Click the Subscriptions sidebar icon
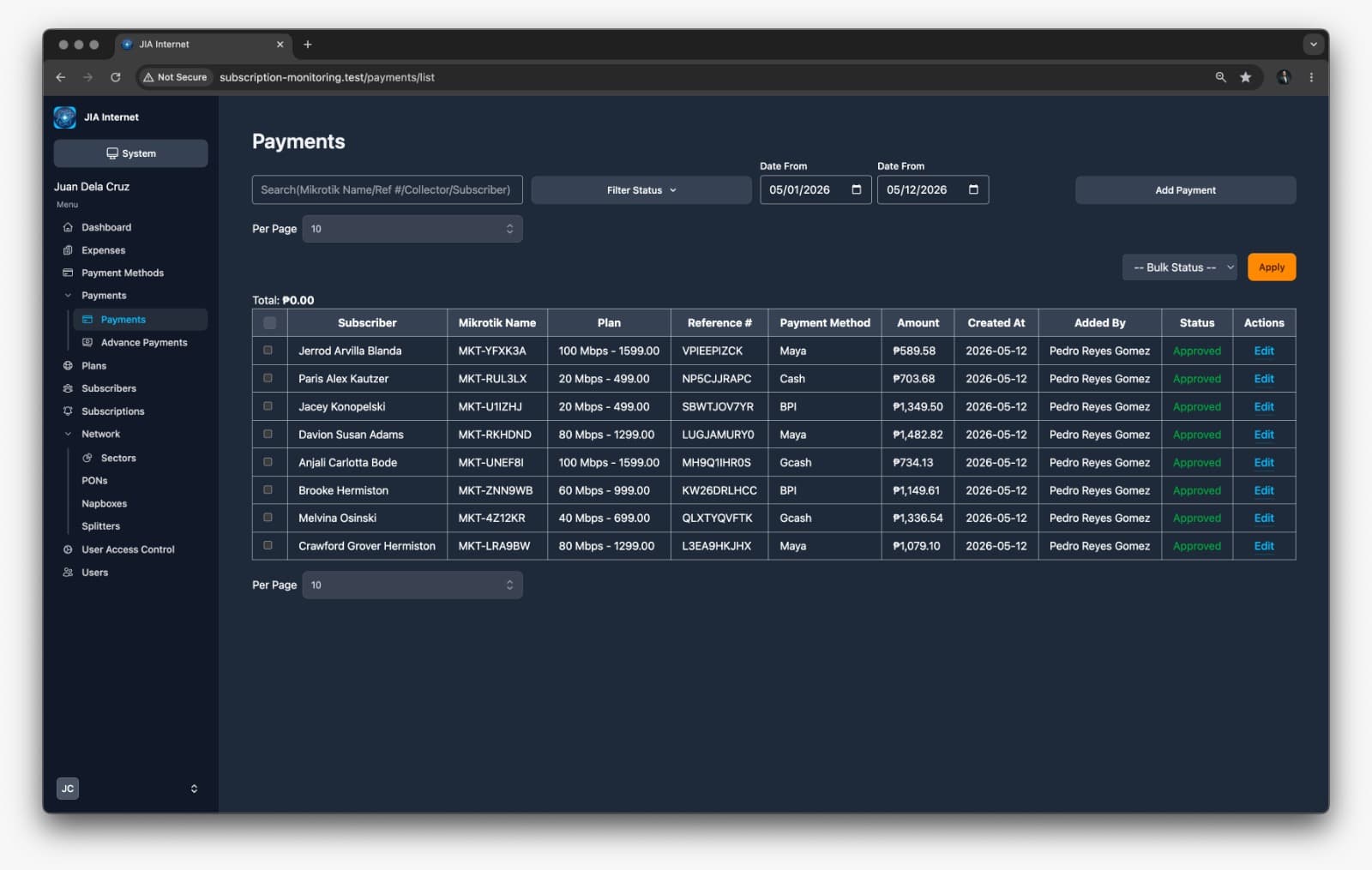 point(68,411)
